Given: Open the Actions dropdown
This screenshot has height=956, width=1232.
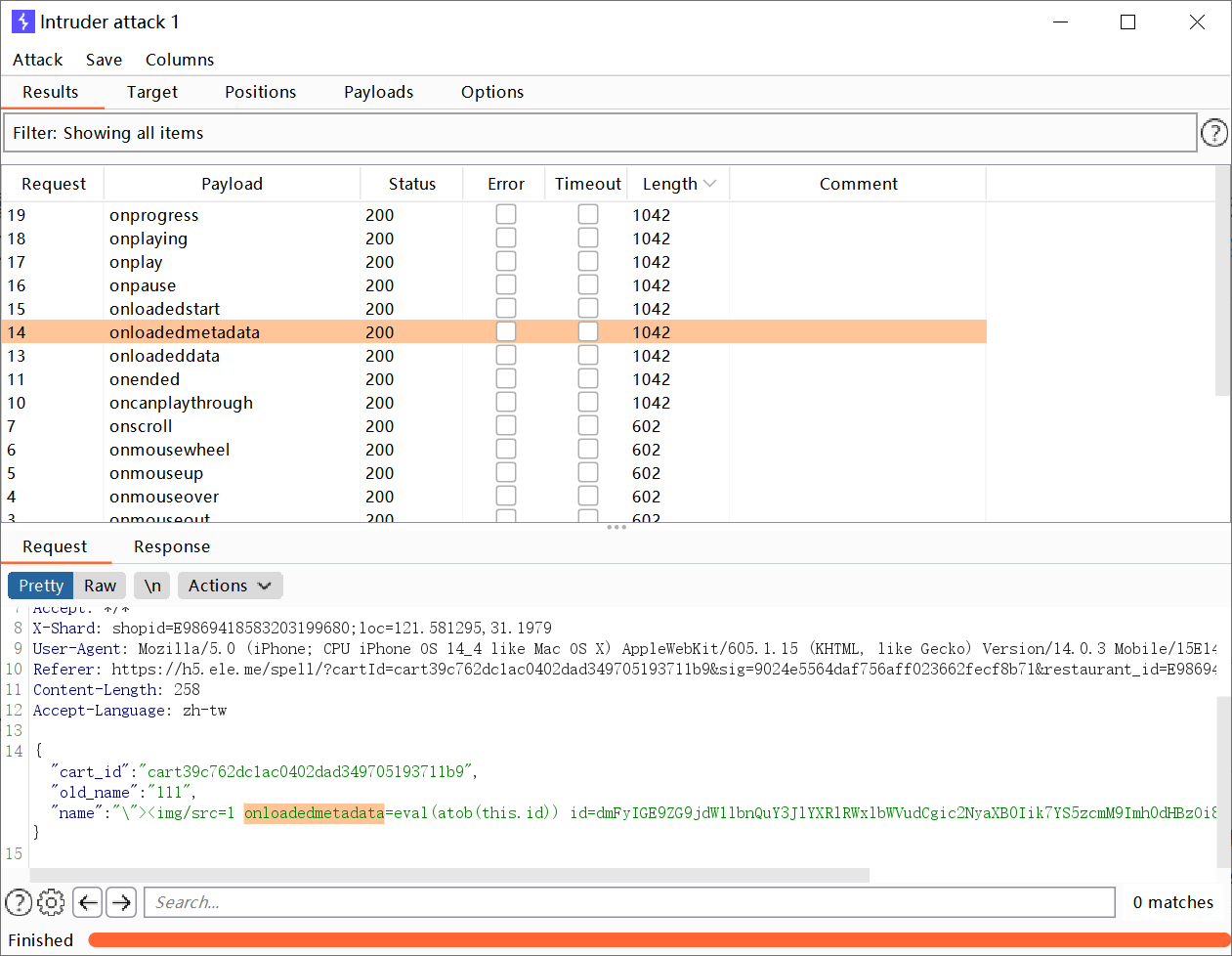Looking at the screenshot, I should tap(230, 586).
